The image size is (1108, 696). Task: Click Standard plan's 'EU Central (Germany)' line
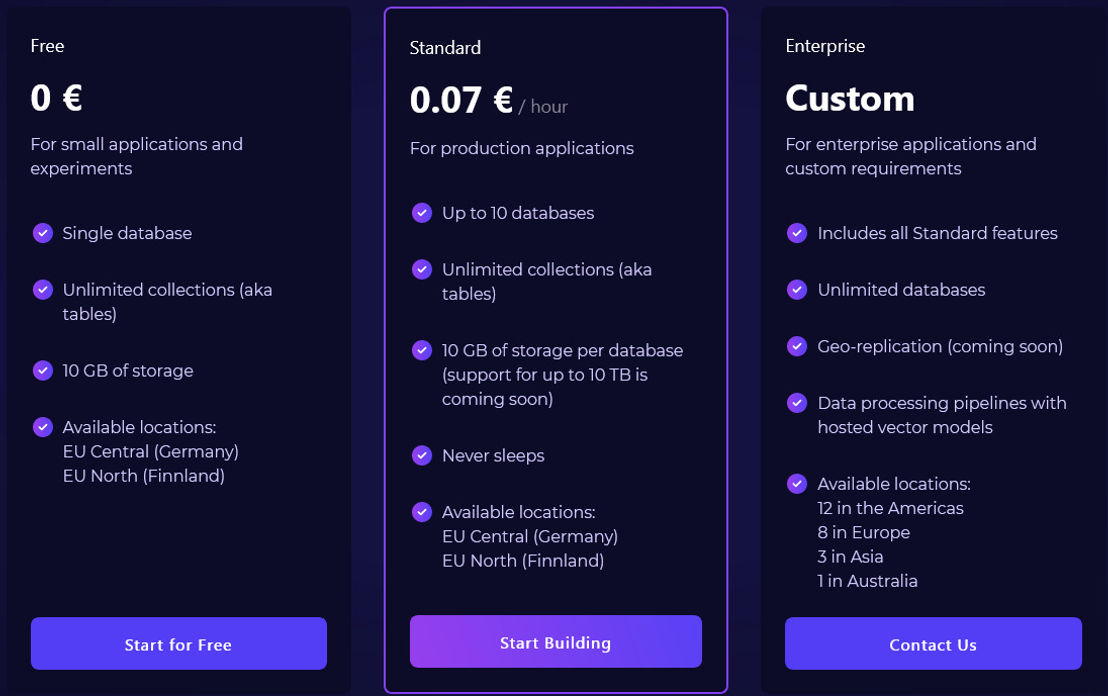530,536
